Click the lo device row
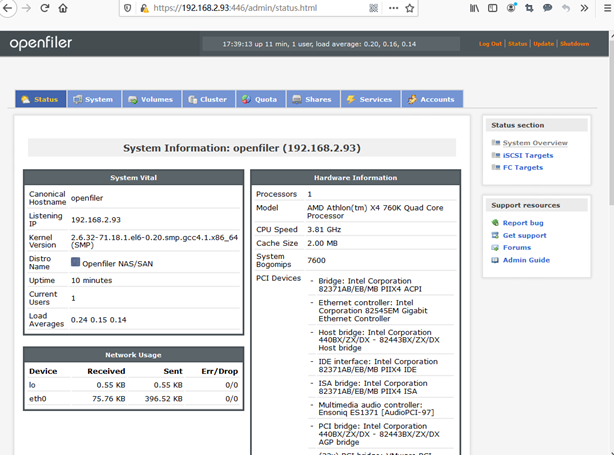The height and width of the screenshot is (455, 614). point(133,385)
